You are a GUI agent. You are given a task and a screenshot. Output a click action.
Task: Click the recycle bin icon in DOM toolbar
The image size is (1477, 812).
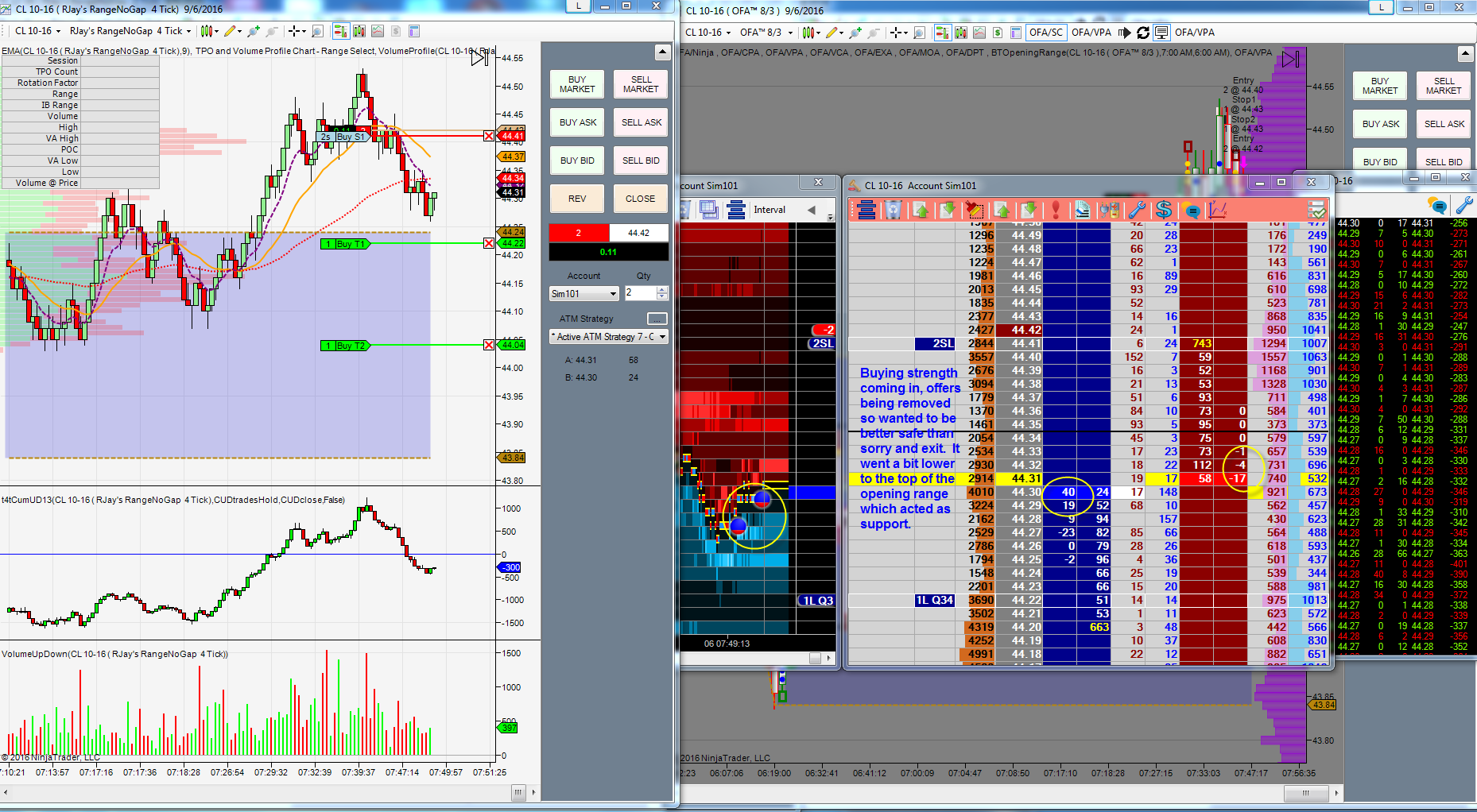[894, 210]
